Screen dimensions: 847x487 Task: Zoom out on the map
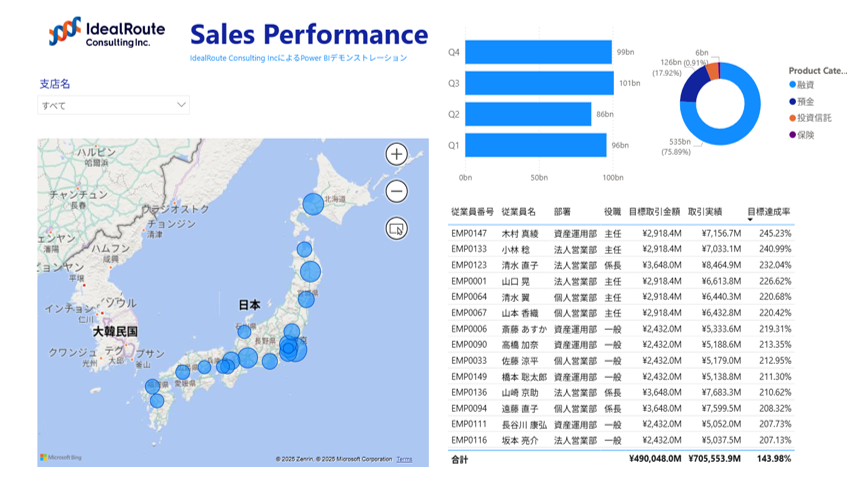pos(396,191)
